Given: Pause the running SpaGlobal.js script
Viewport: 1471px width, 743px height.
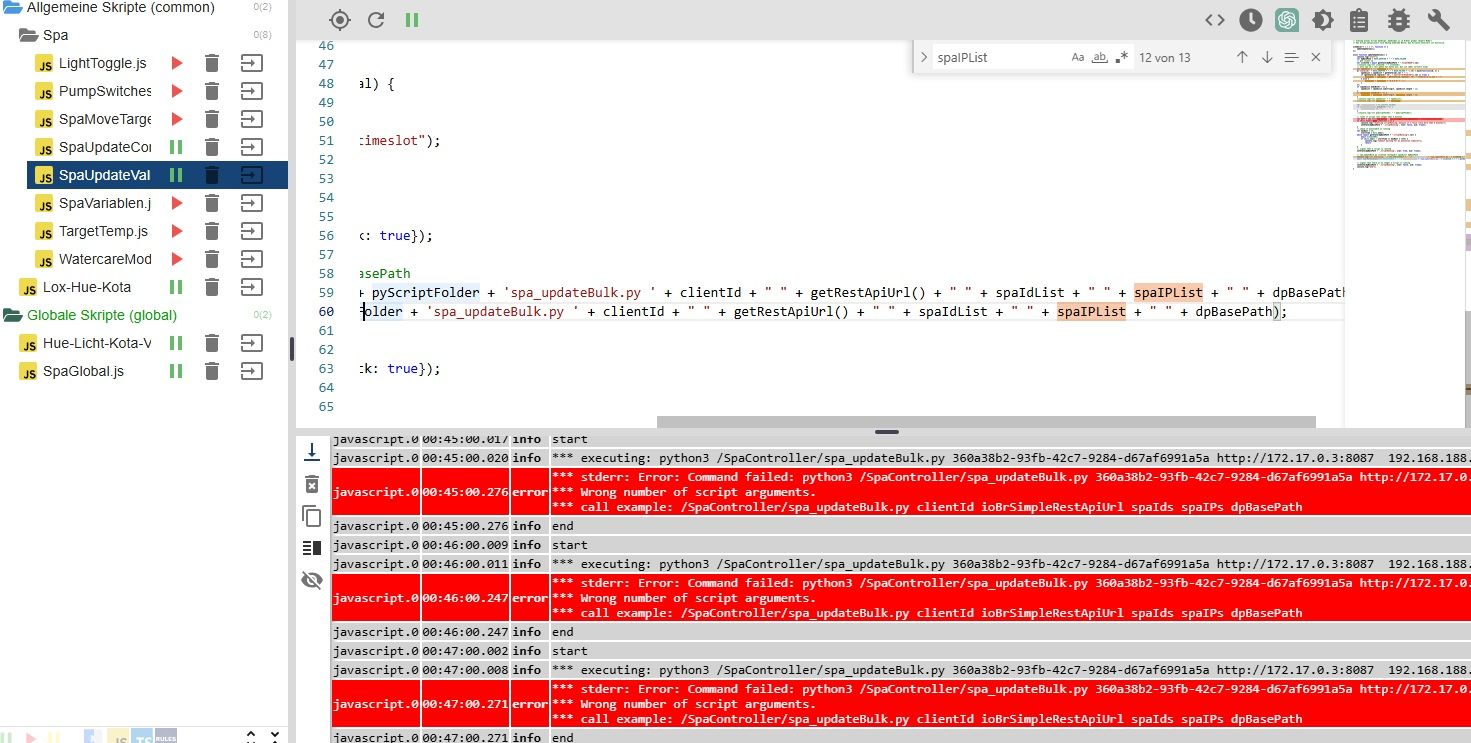Looking at the screenshot, I should pos(176,371).
